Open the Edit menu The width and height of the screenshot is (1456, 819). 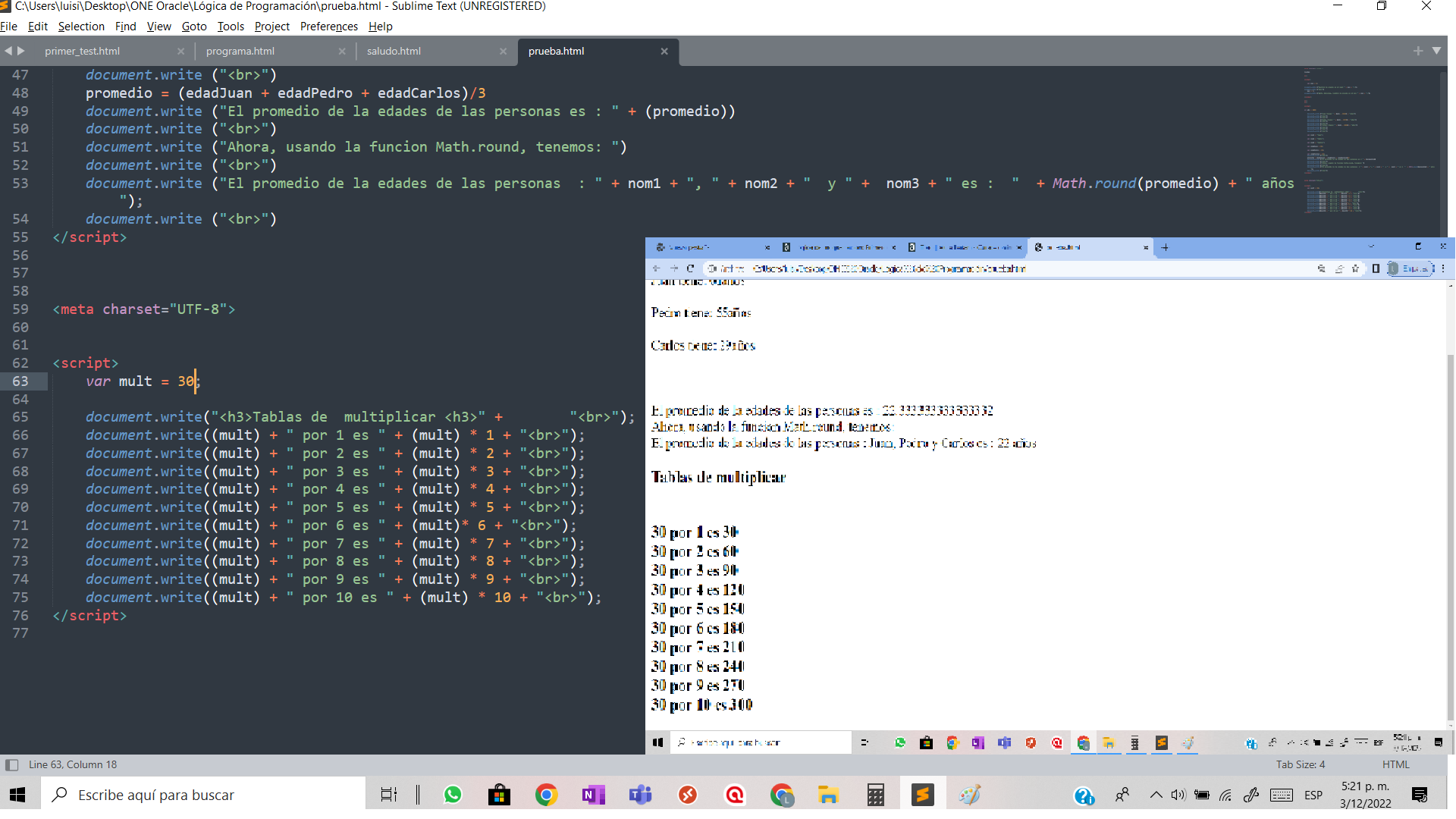click(x=37, y=27)
